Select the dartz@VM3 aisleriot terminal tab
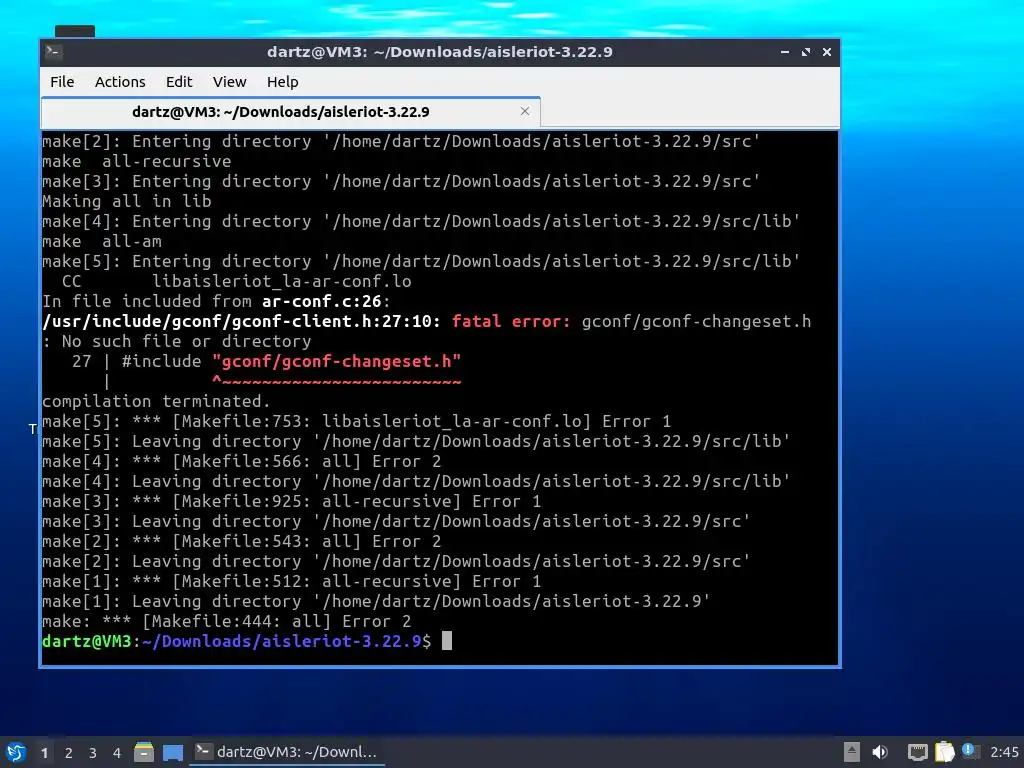Screen dimensions: 1024x768 pyautogui.click(x=291, y=112)
